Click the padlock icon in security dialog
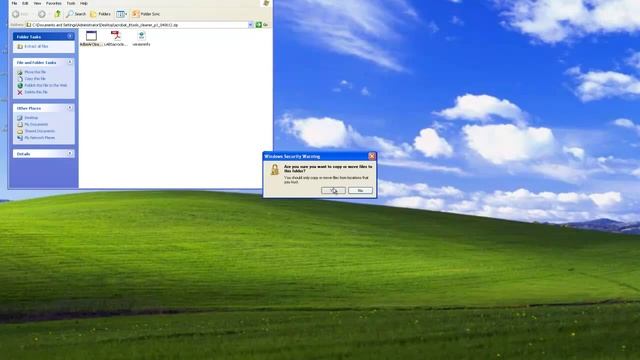Image resolution: width=640 pixels, height=360 pixels. click(275, 169)
